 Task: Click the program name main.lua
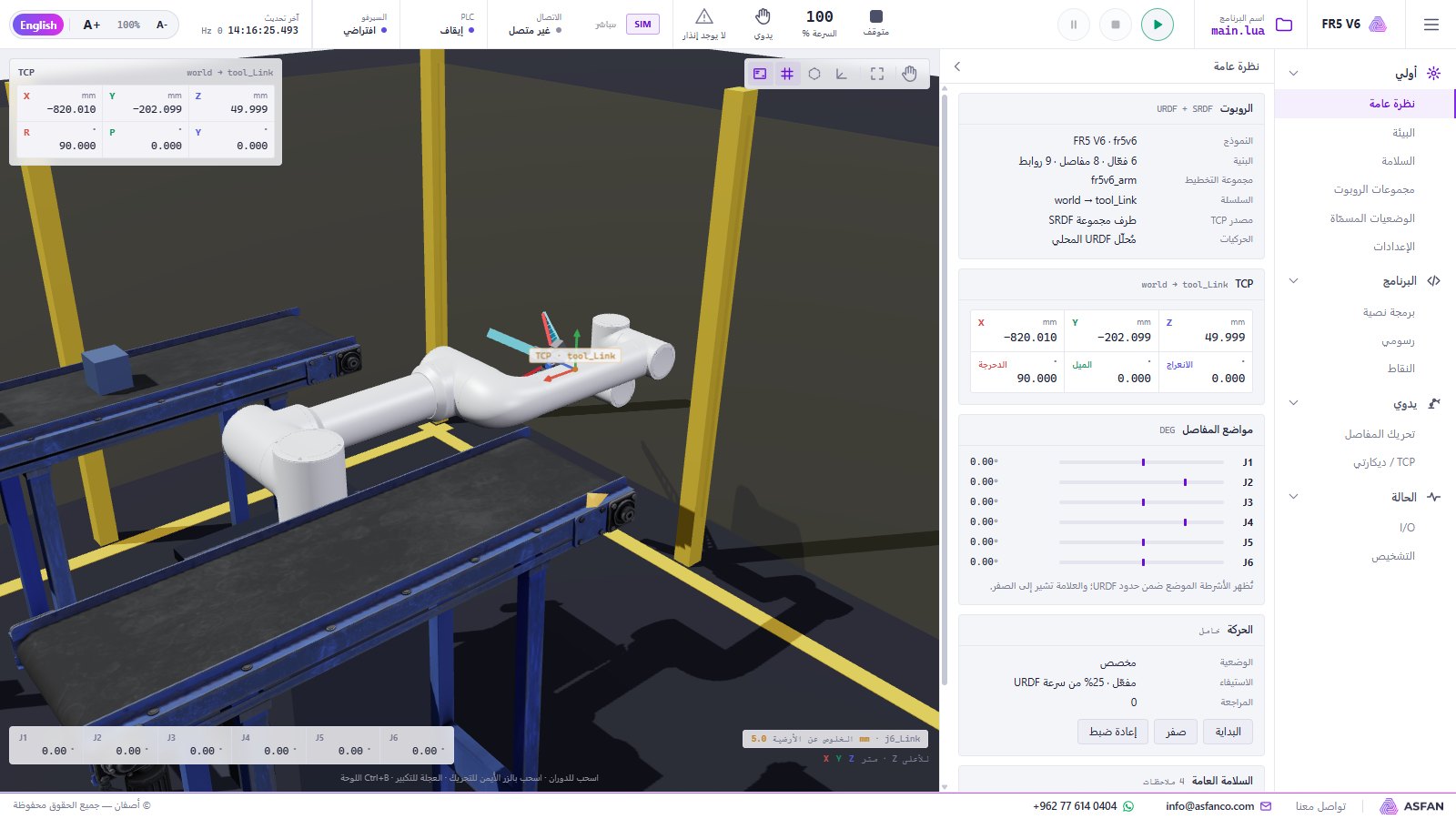pos(1238,31)
